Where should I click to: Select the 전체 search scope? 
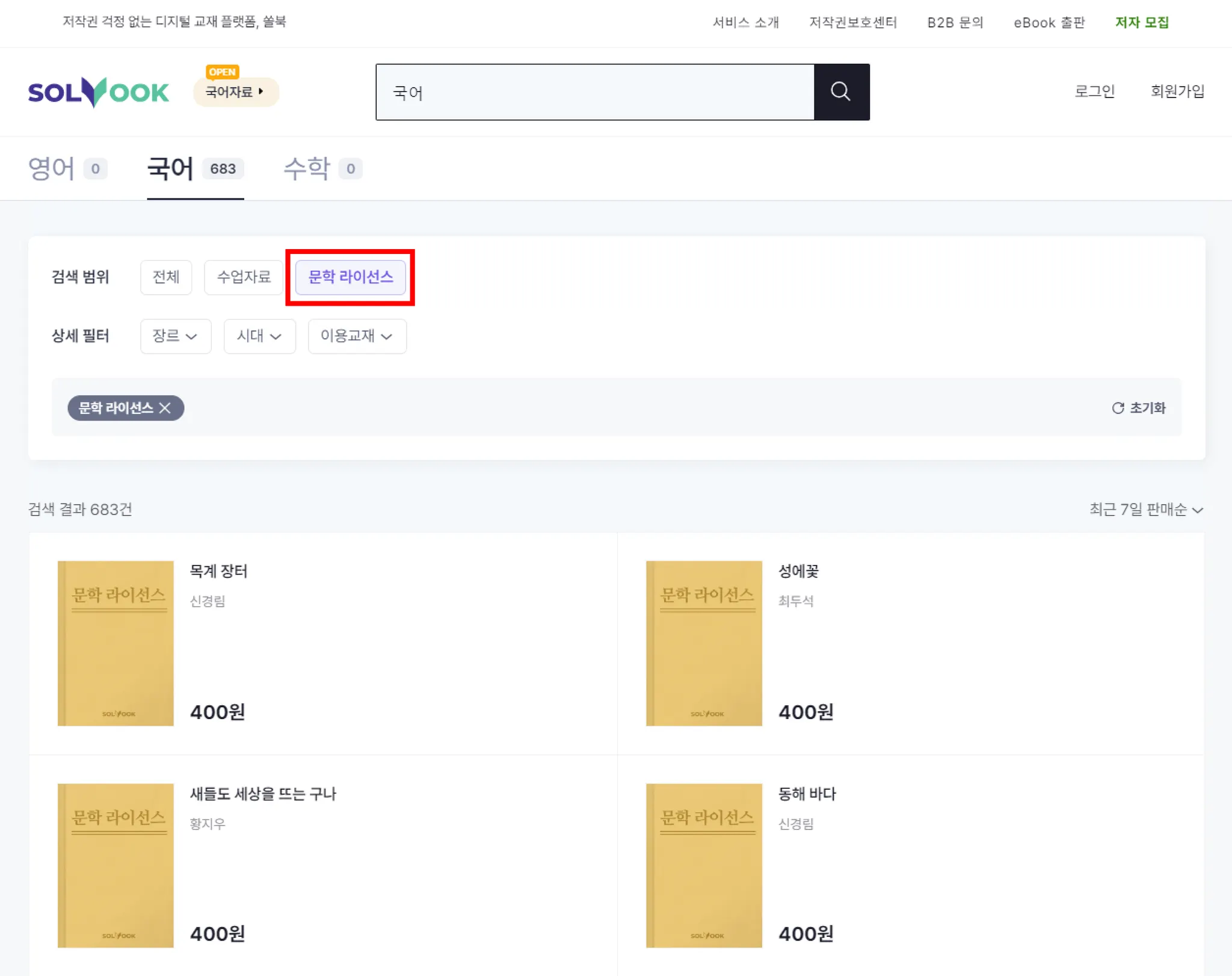click(x=166, y=277)
